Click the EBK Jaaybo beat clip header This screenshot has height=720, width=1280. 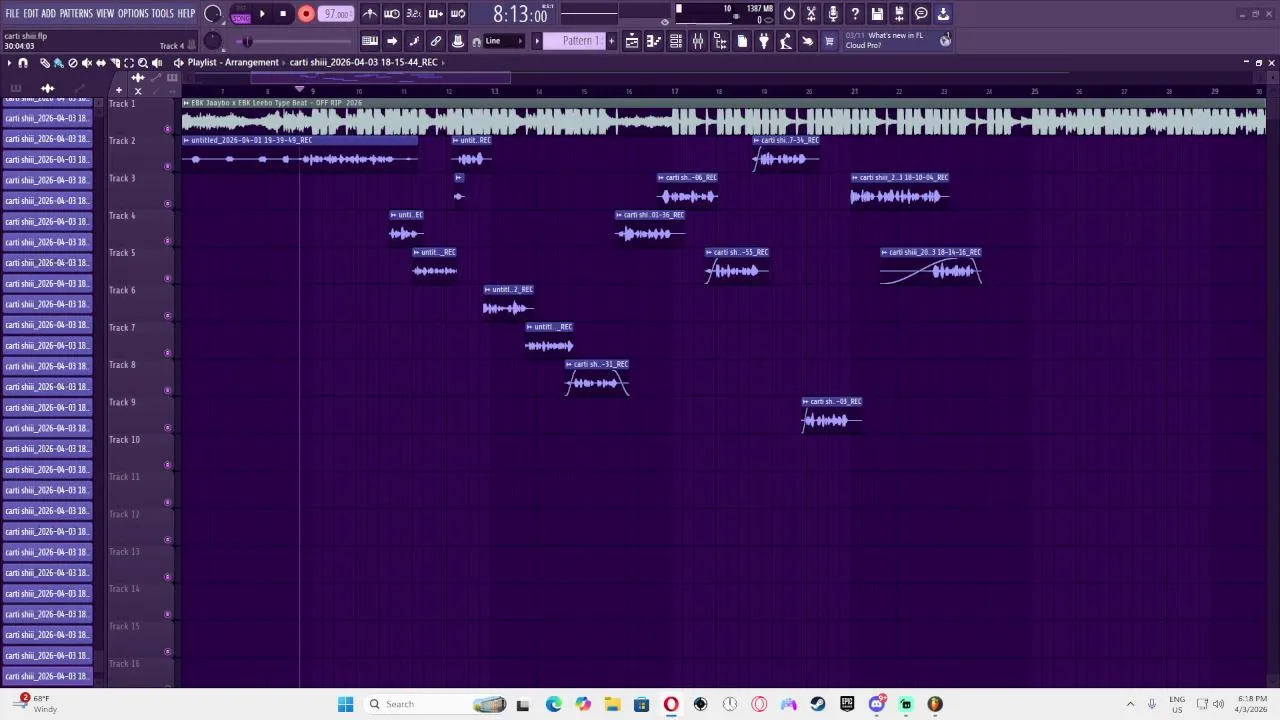724,103
